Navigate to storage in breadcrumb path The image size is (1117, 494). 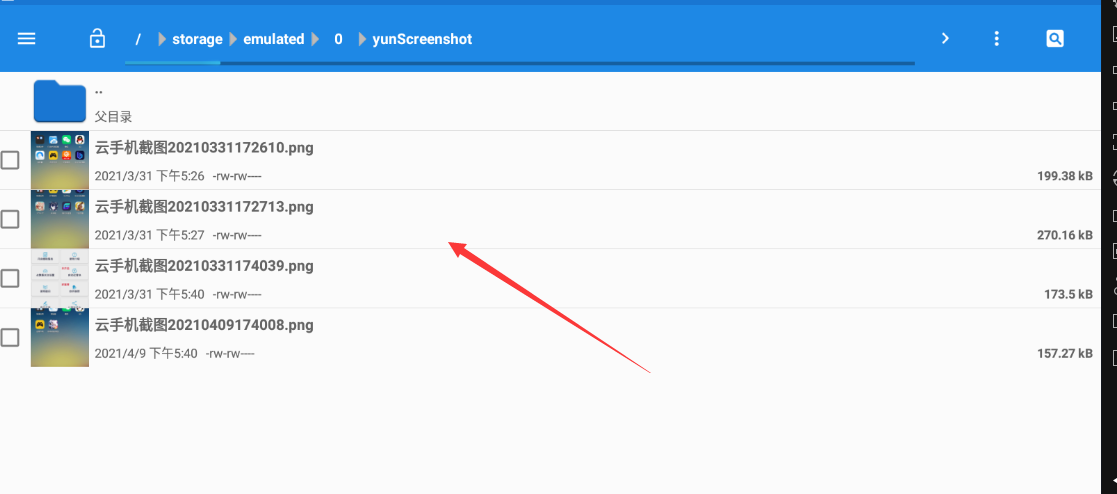[197, 39]
